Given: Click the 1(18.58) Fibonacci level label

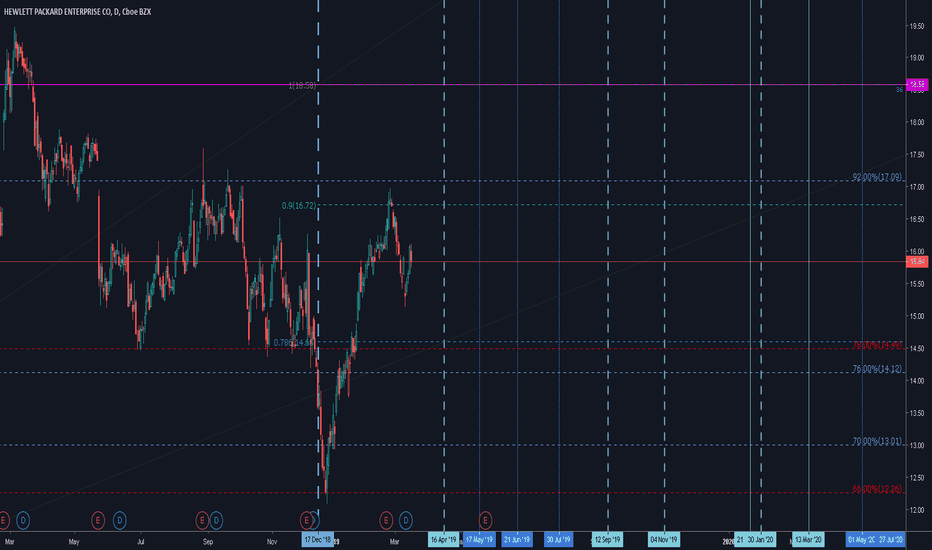Looking at the screenshot, I should (302, 86).
